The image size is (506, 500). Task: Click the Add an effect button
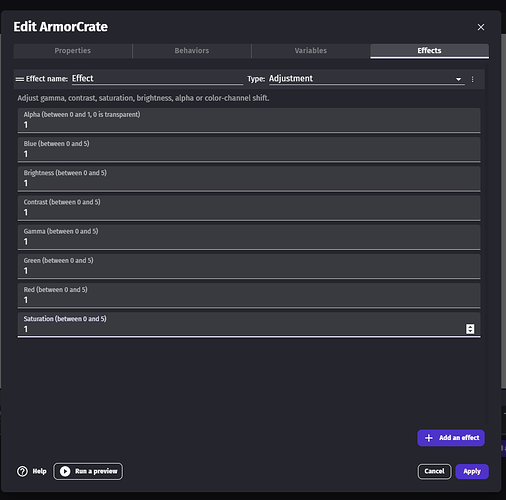451,438
